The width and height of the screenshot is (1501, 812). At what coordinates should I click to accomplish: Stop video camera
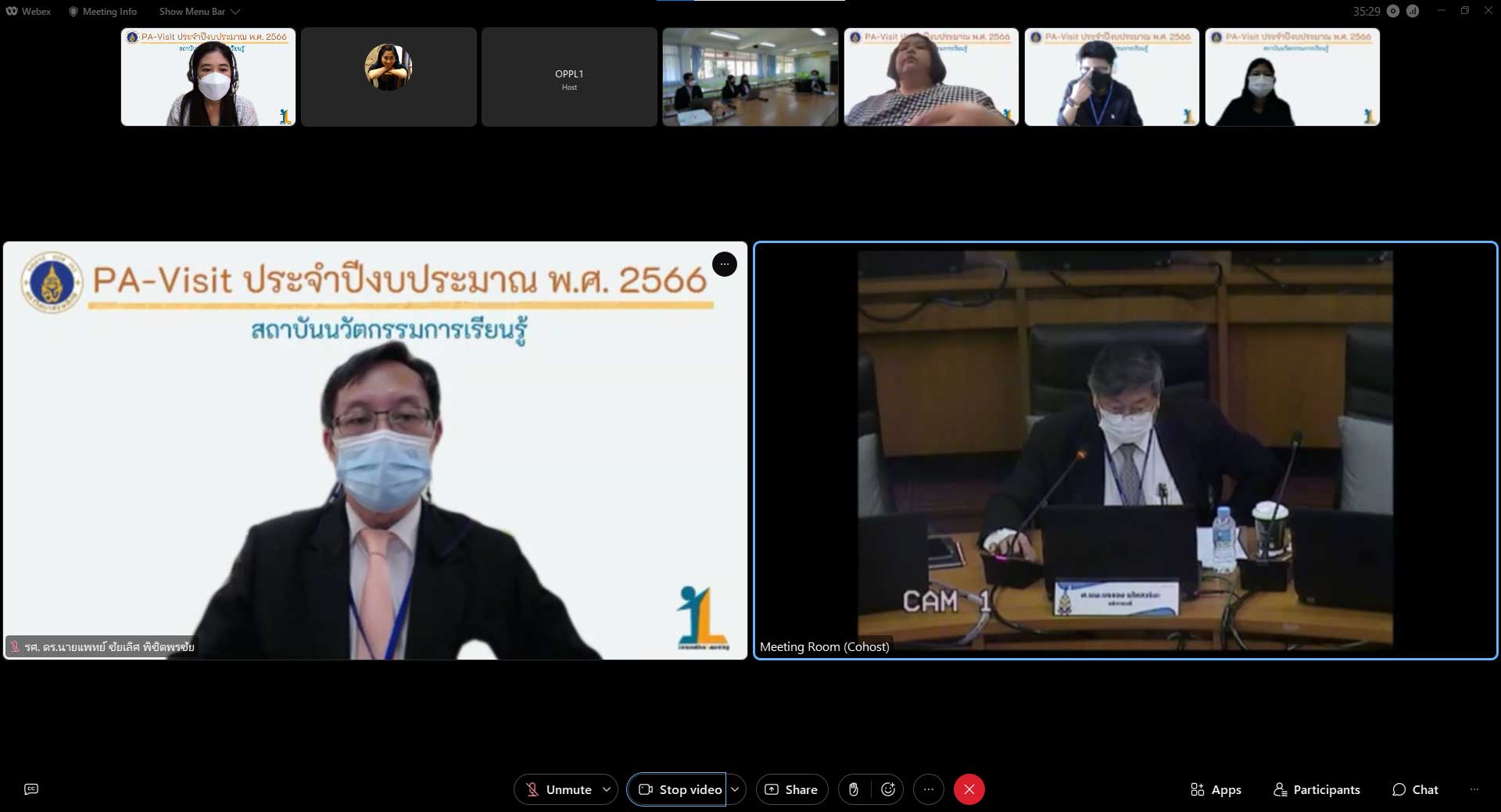pyautogui.click(x=679, y=789)
